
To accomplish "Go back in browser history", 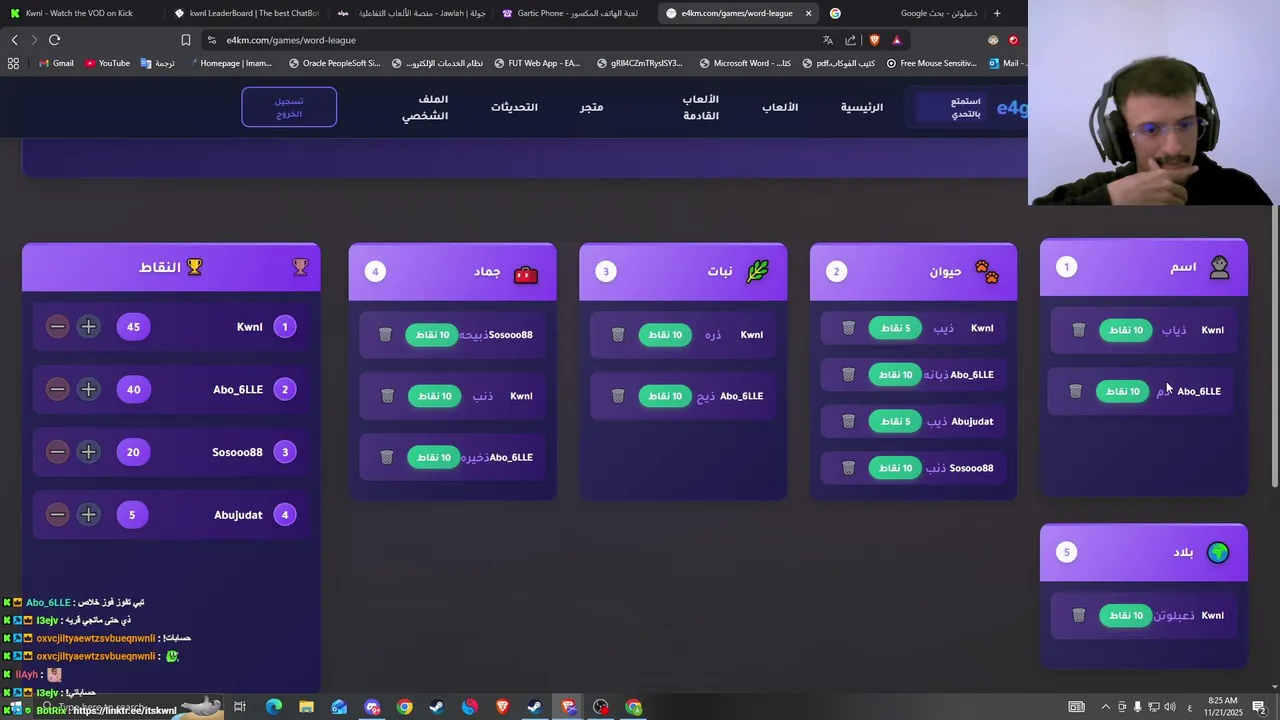I will click(14, 40).
